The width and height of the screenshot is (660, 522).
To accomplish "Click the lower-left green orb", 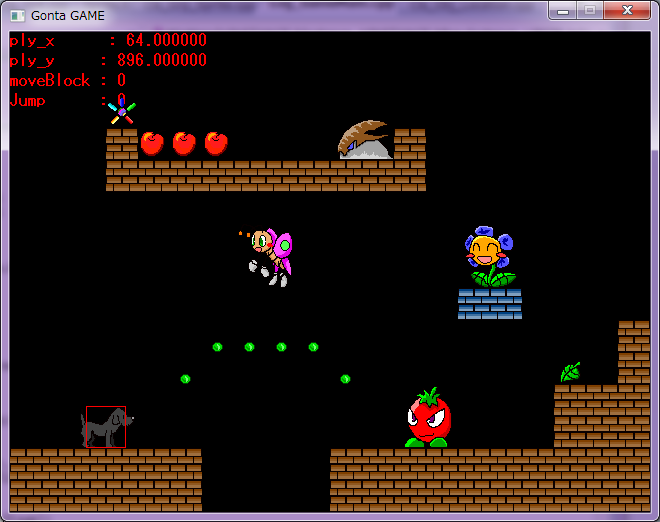I will pyautogui.click(x=185, y=379).
